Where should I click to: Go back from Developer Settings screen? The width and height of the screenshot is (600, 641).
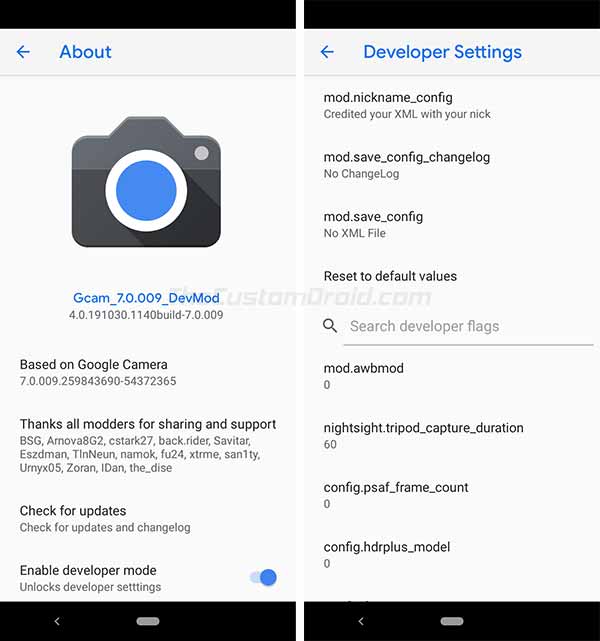click(x=327, y=52)
